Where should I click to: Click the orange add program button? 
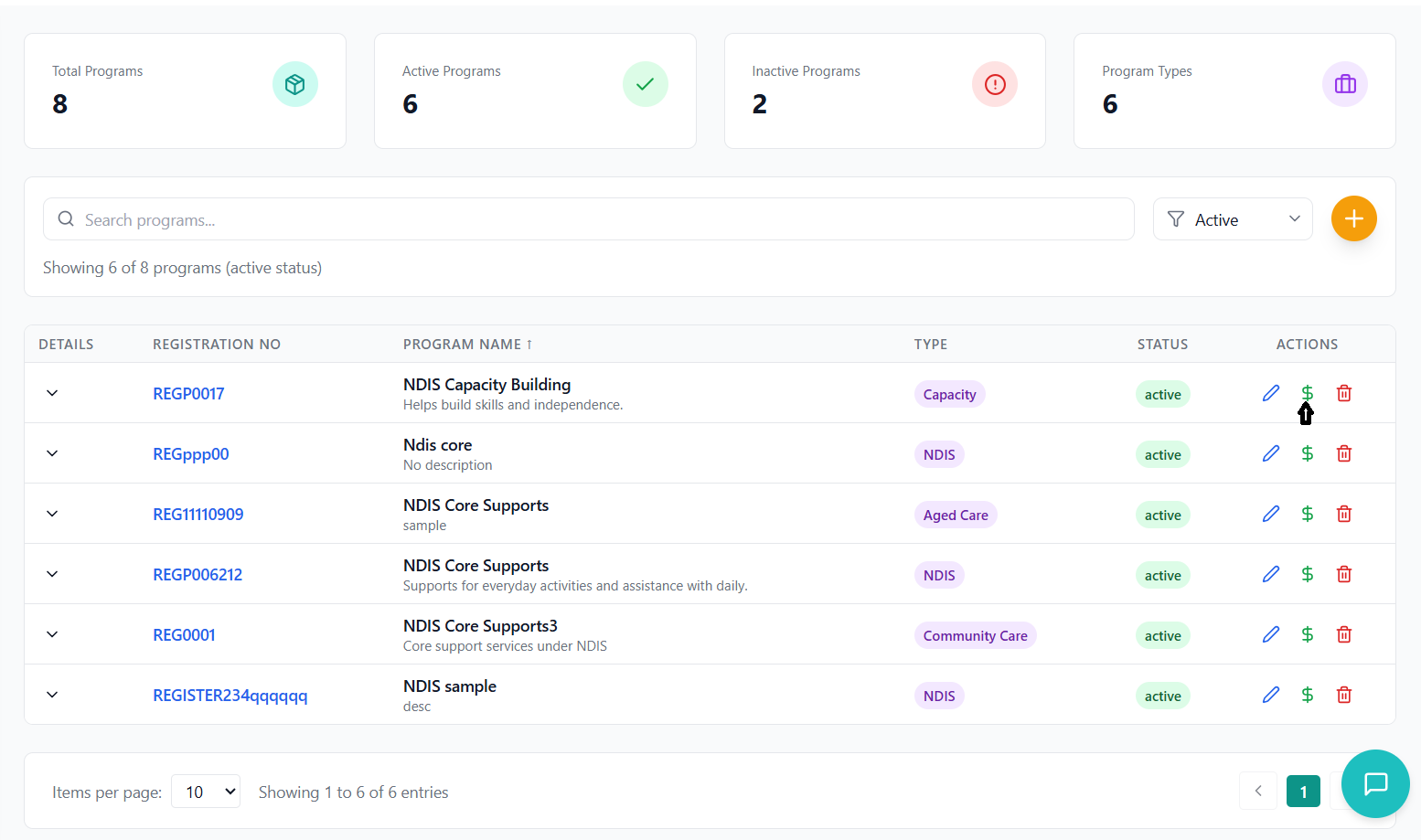(1353, 219)
